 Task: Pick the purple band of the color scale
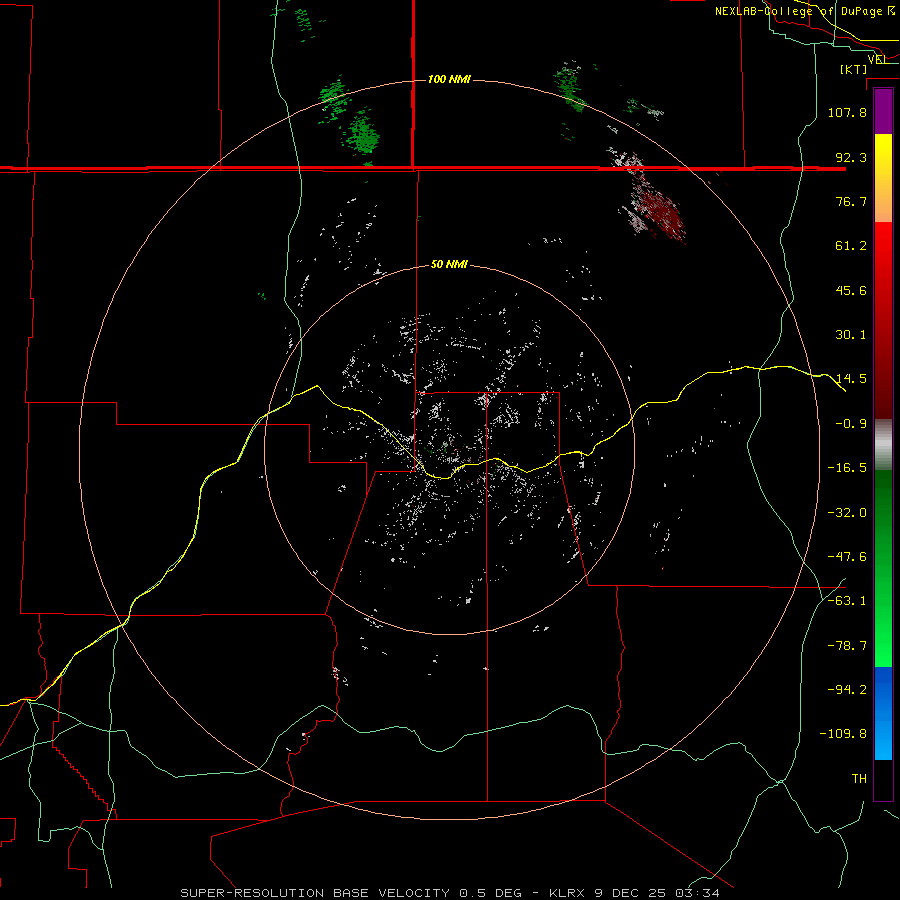(x=883, y=111)
